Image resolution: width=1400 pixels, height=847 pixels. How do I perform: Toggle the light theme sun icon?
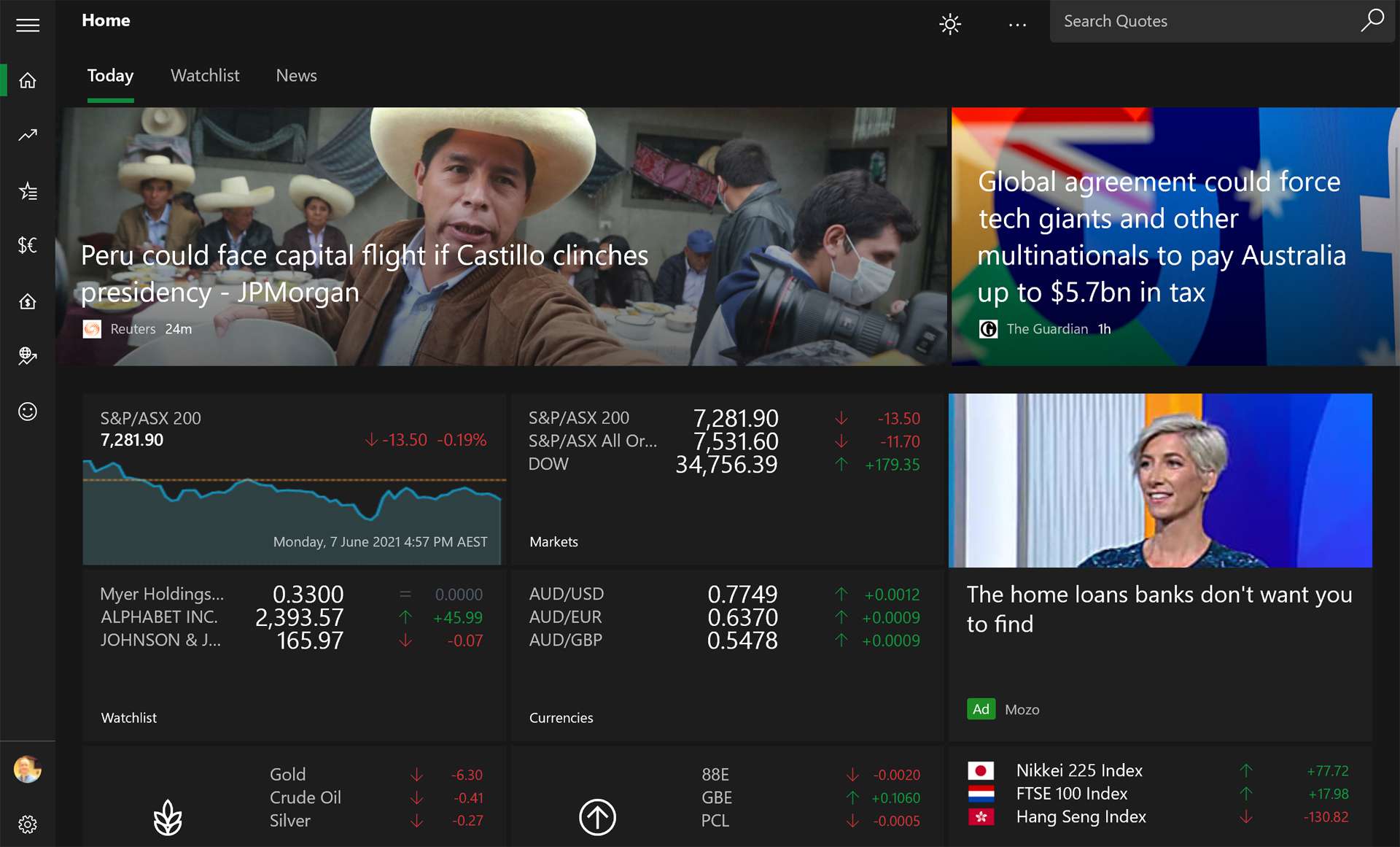coord(950,24)
